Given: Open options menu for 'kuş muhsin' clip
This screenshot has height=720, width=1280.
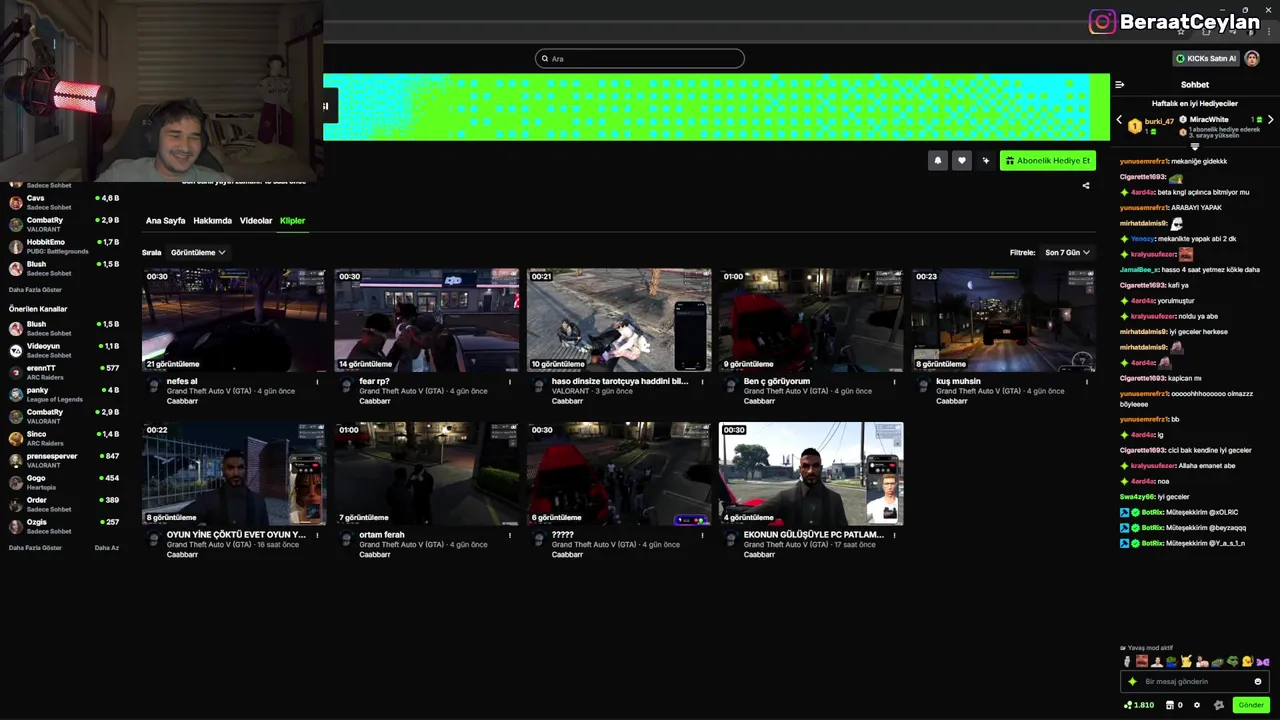Looking at the screenshot, I should (1087, 381).
